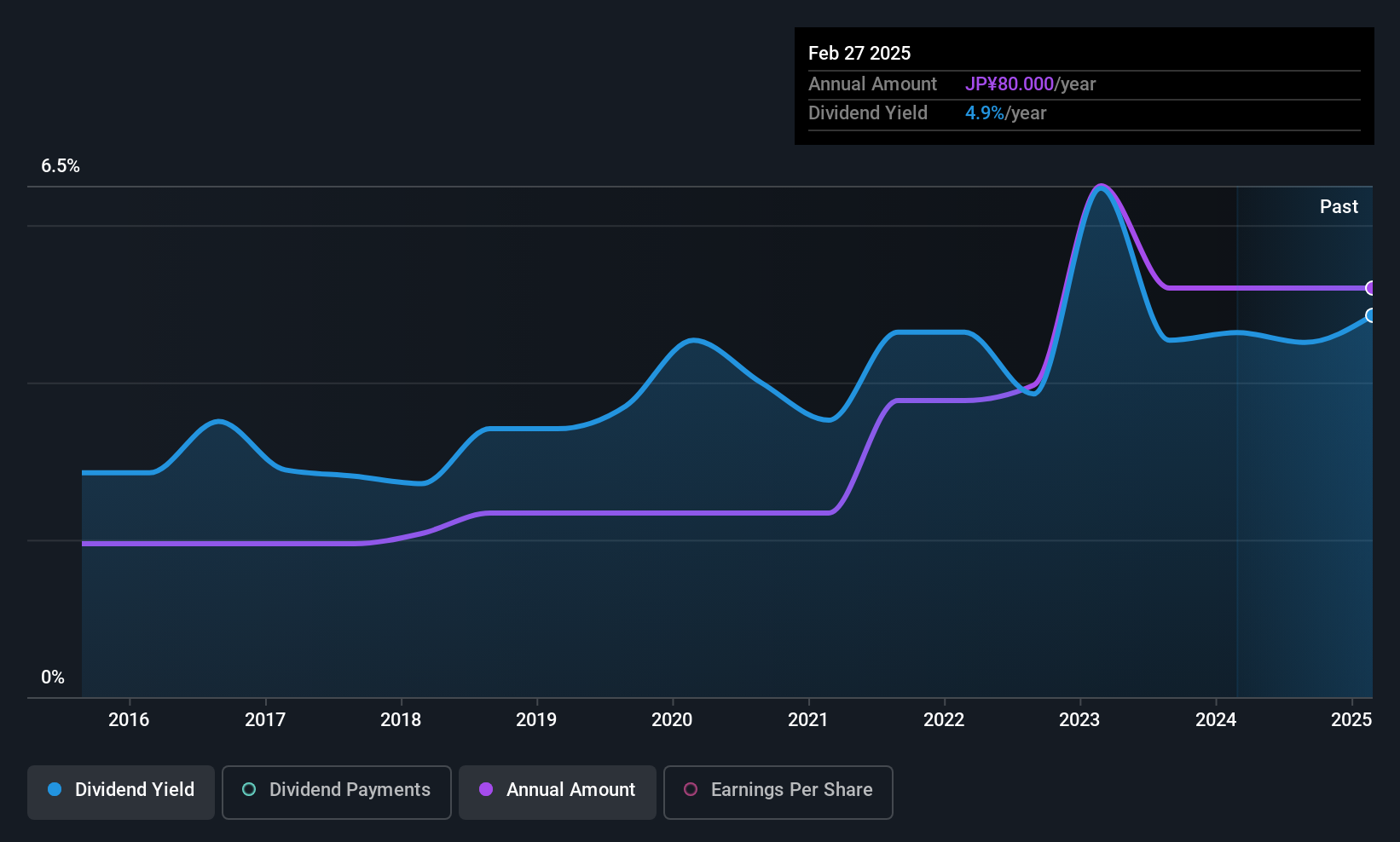Click the blue Dividend Yield legend dot
The image size is (1400, 842).
[55, 790]
